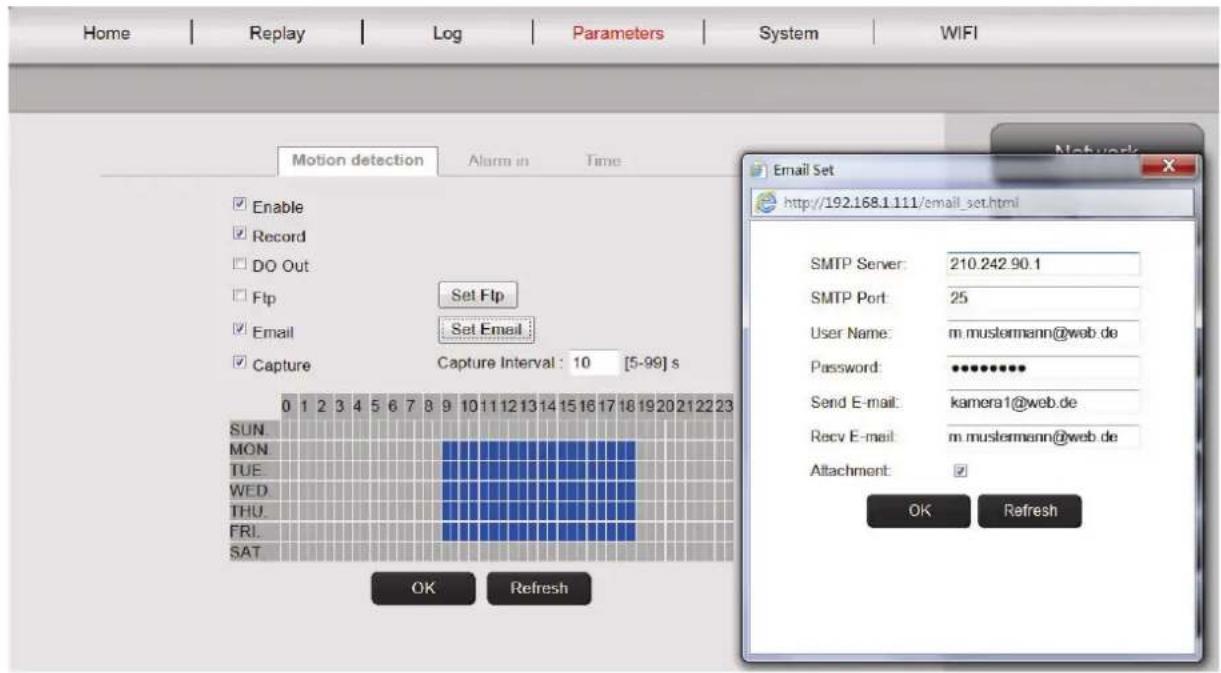Click the Password field in Email Set

tap(1040, 367)
